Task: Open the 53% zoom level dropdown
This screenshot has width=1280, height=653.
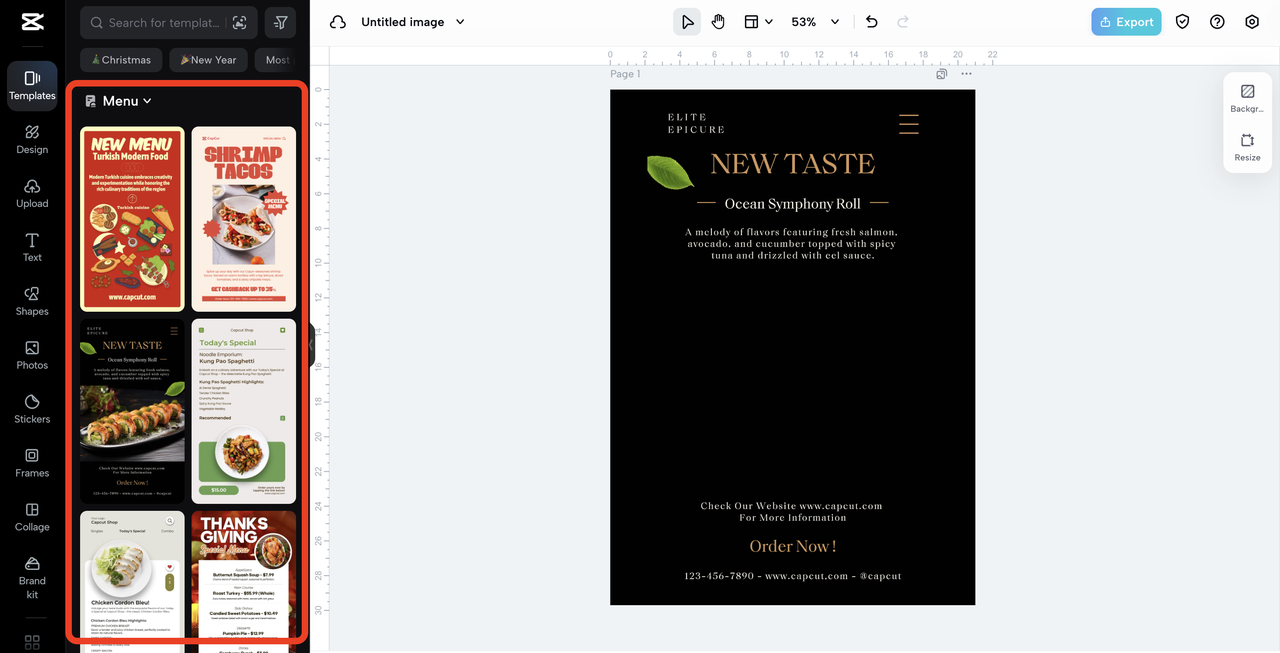Action: point(815,22)
